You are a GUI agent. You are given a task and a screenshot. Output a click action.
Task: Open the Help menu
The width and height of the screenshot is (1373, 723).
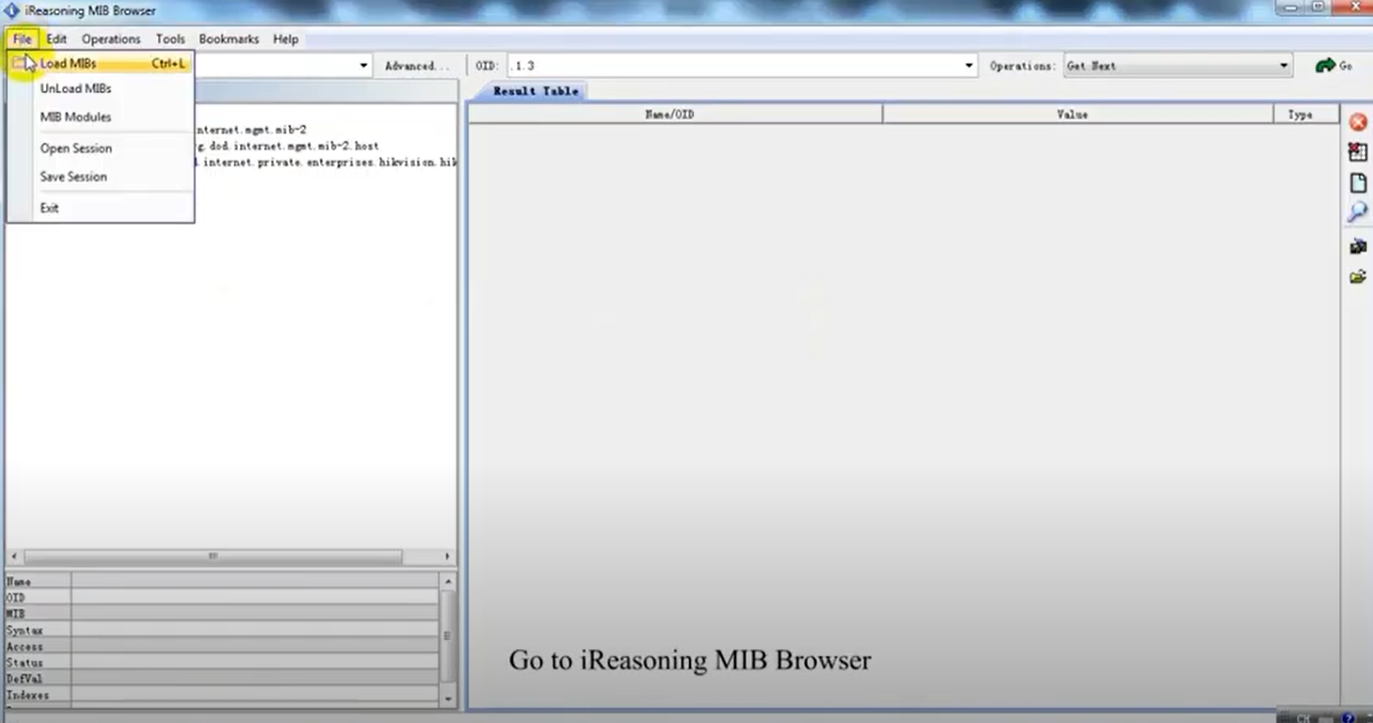pos(286,39)
